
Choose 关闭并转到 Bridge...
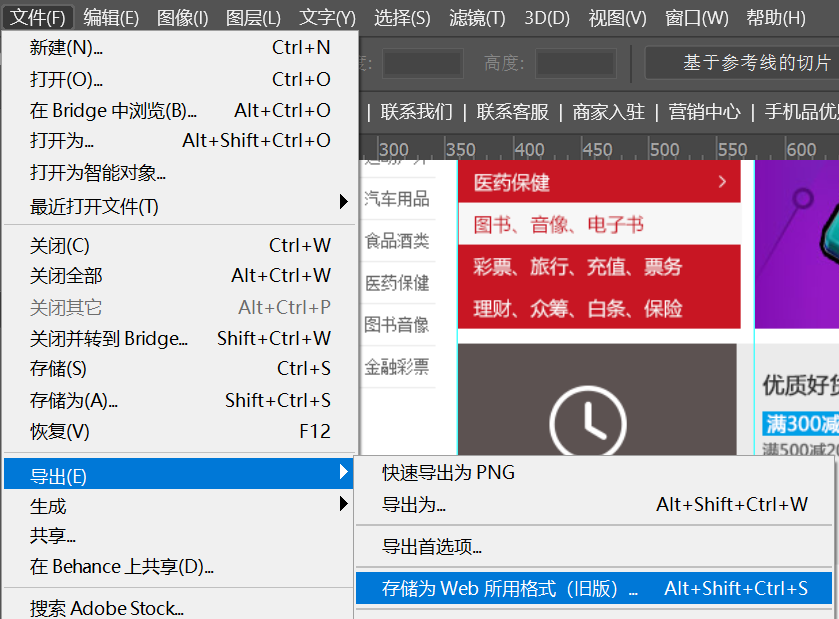point(180,338)
